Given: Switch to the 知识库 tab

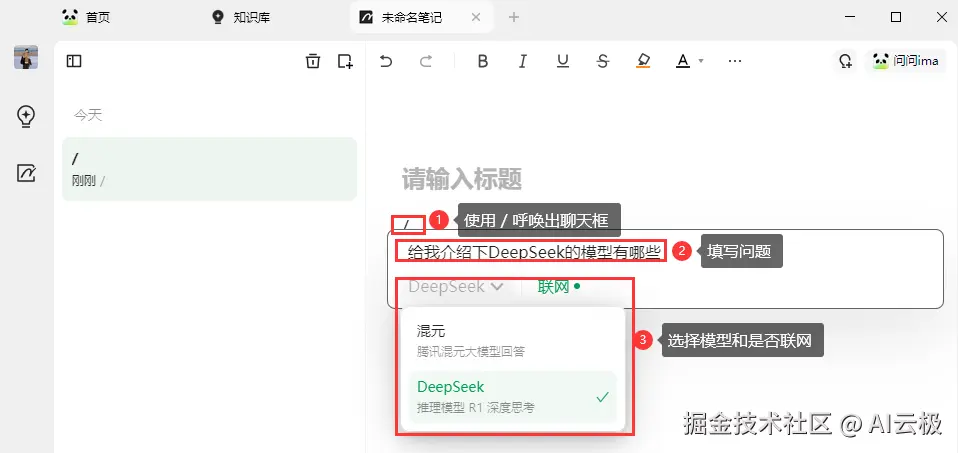Looking at the screenshot, I should click(x=240, y=17).
